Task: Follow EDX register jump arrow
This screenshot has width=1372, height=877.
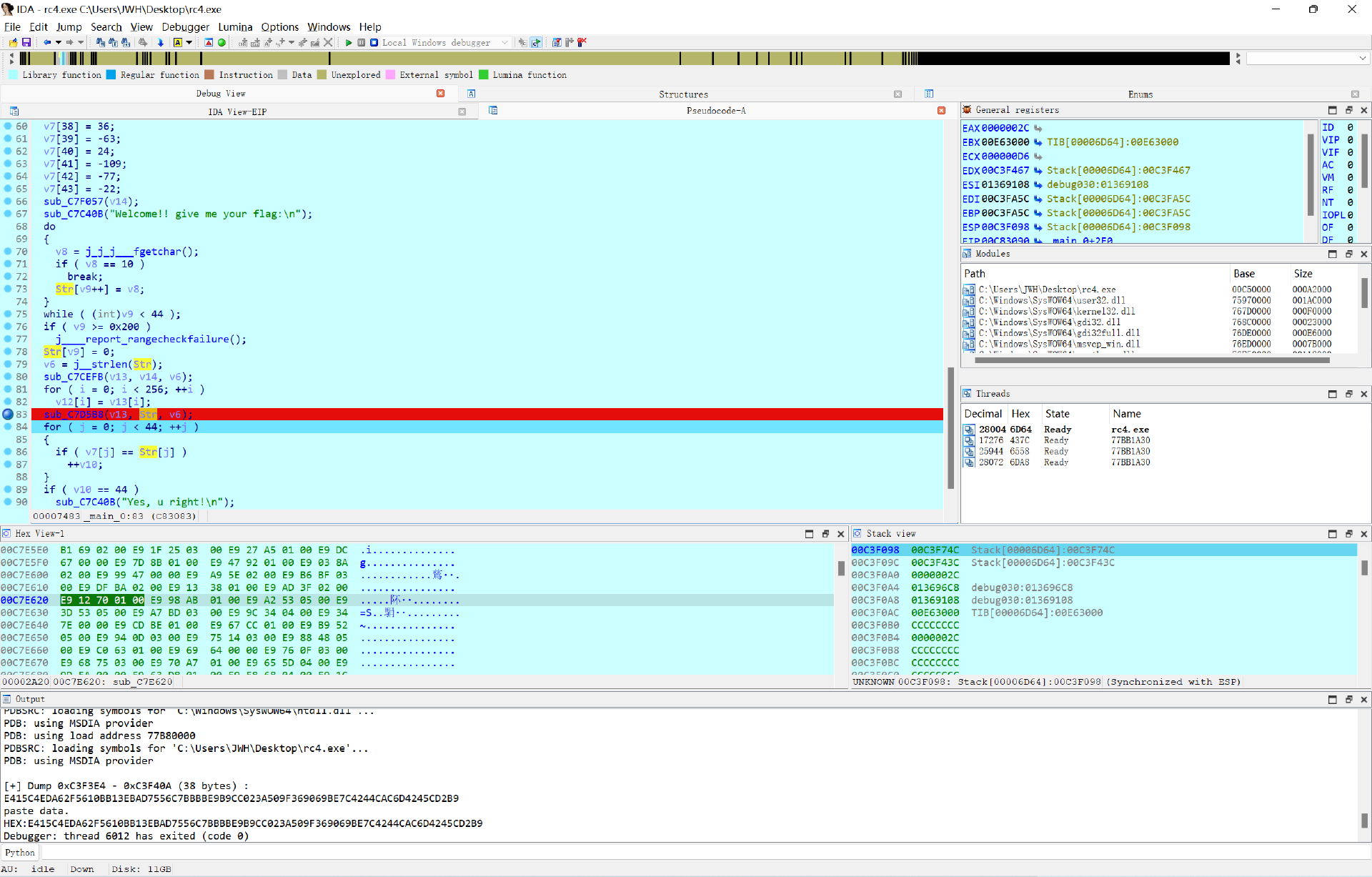Action: pyautogui.click(x=1038, y=171)
